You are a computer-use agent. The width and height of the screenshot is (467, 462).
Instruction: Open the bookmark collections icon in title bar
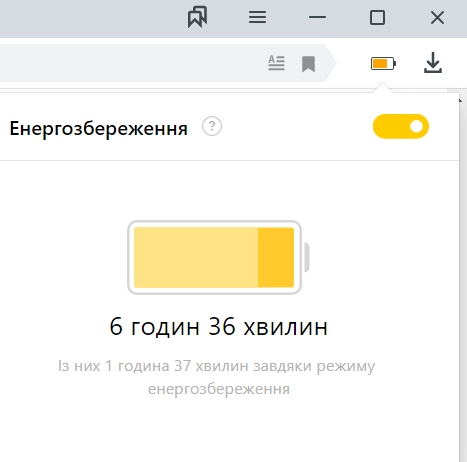(x=197, y=17)
